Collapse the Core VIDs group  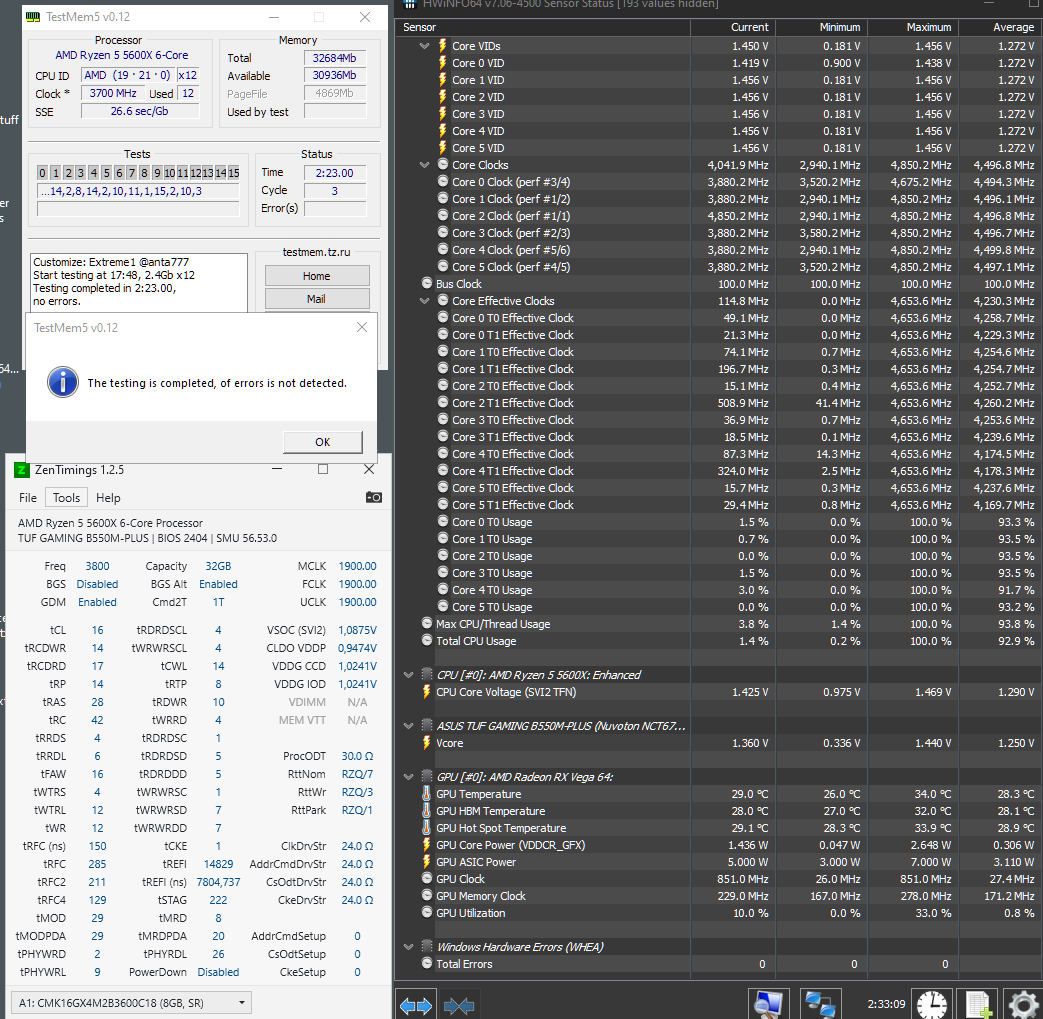point(424,46)
